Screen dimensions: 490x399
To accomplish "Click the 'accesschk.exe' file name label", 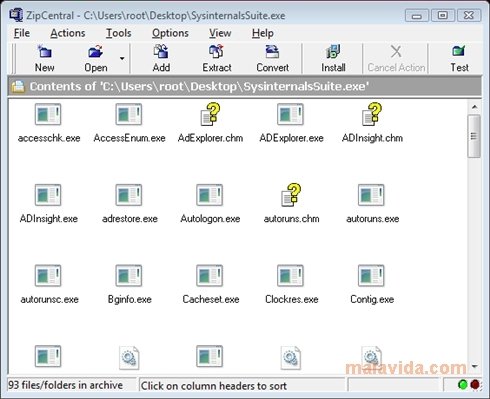I will 49,138.
